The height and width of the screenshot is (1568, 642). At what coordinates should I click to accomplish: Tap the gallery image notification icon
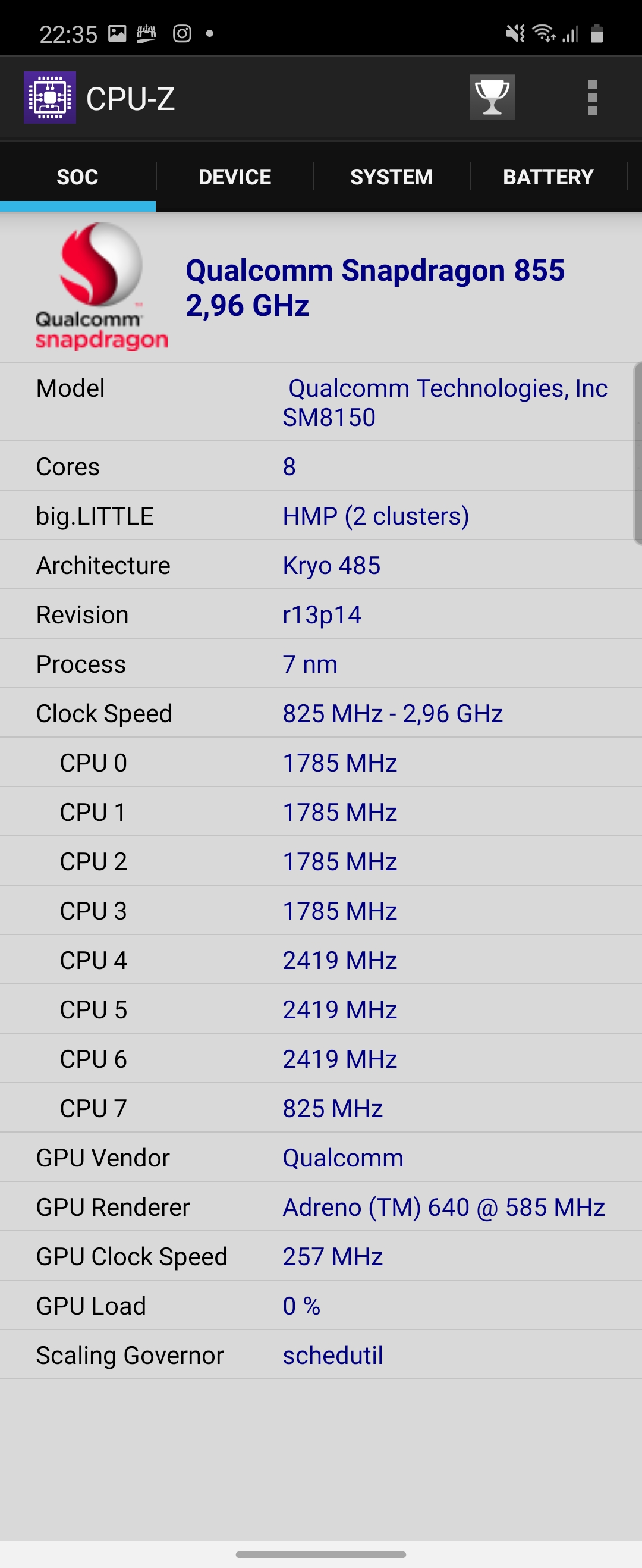tap(117, 33)
